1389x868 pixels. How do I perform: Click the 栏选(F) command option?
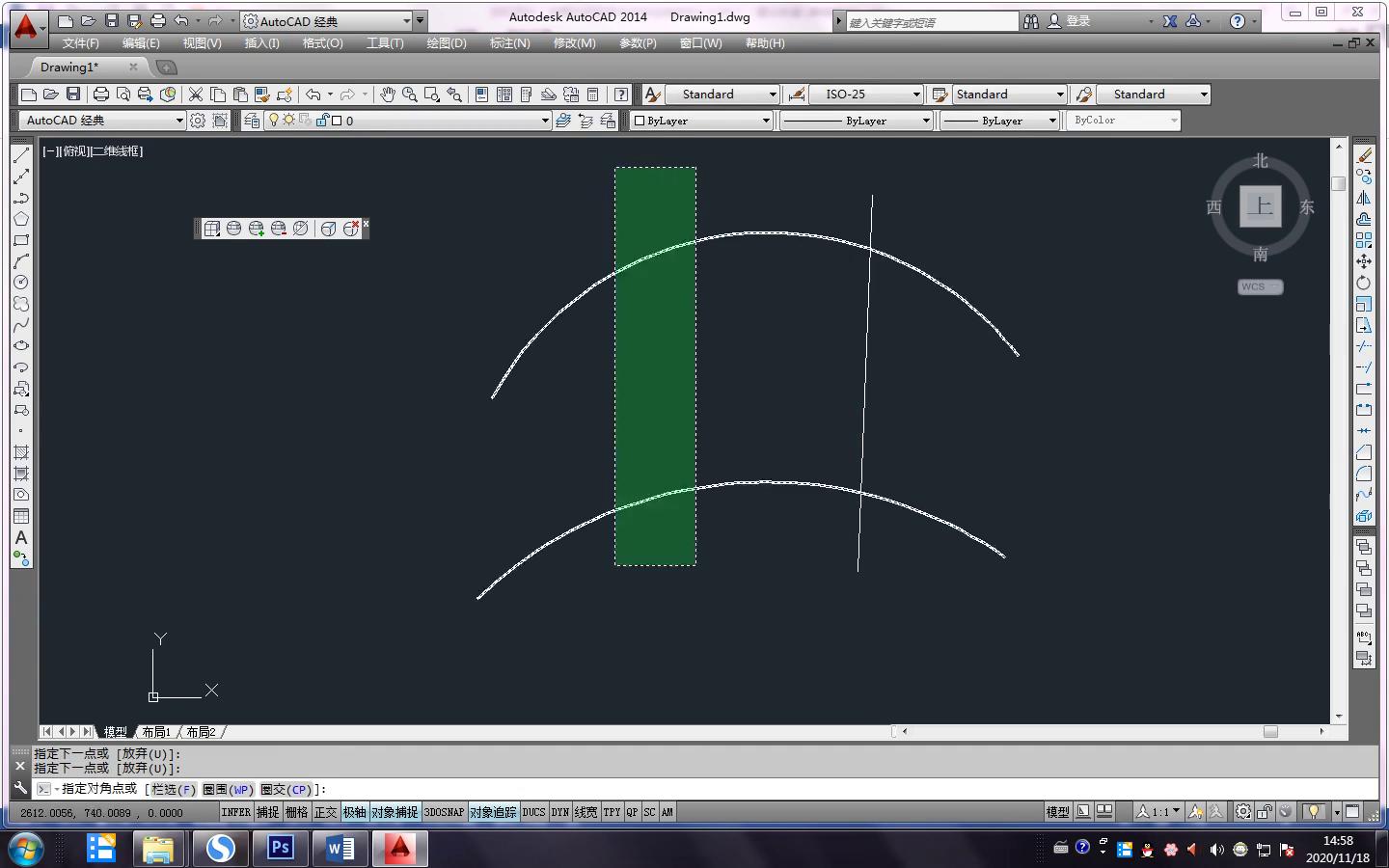174,789
